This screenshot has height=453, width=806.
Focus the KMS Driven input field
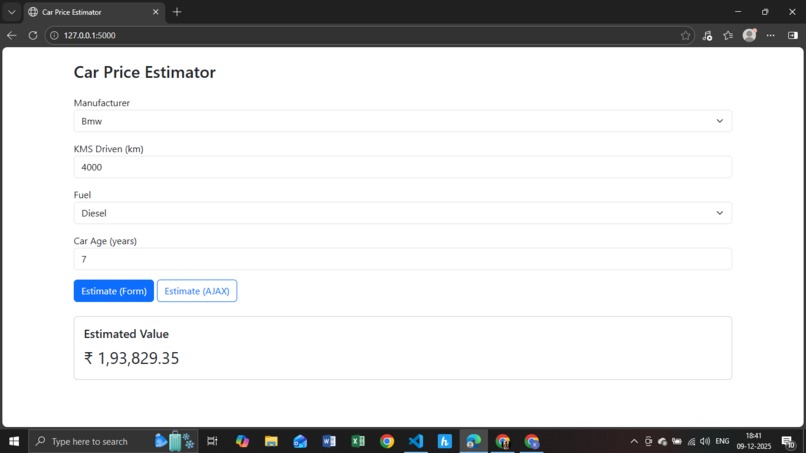402,167
